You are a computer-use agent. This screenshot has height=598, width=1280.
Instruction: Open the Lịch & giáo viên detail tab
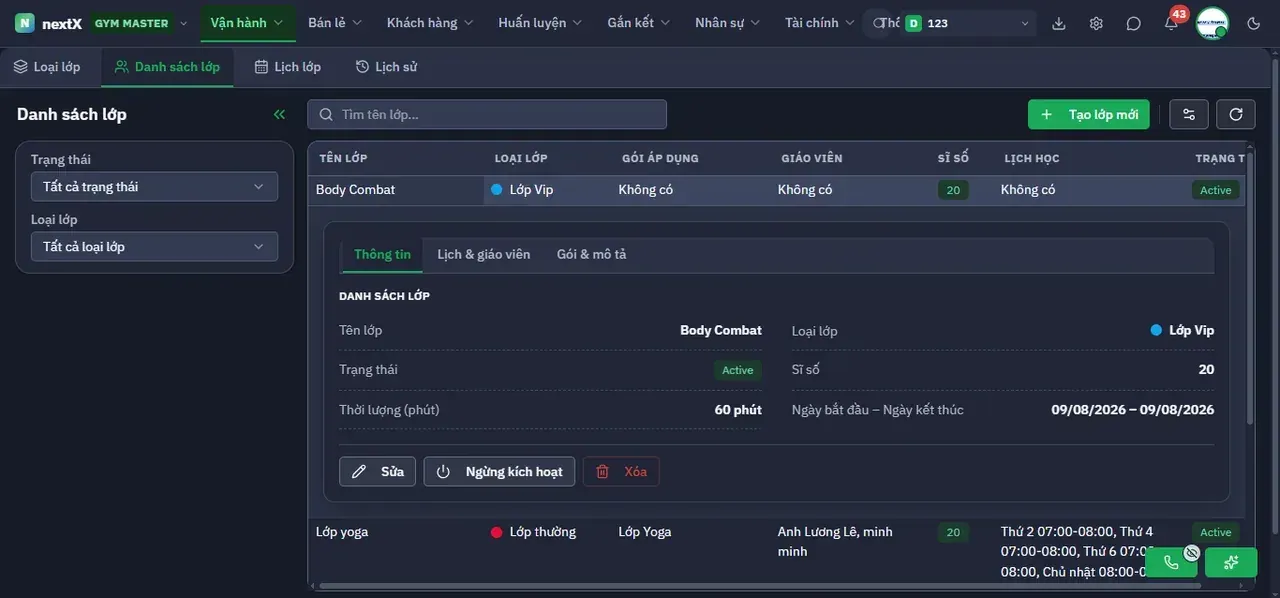click(484, 254)
